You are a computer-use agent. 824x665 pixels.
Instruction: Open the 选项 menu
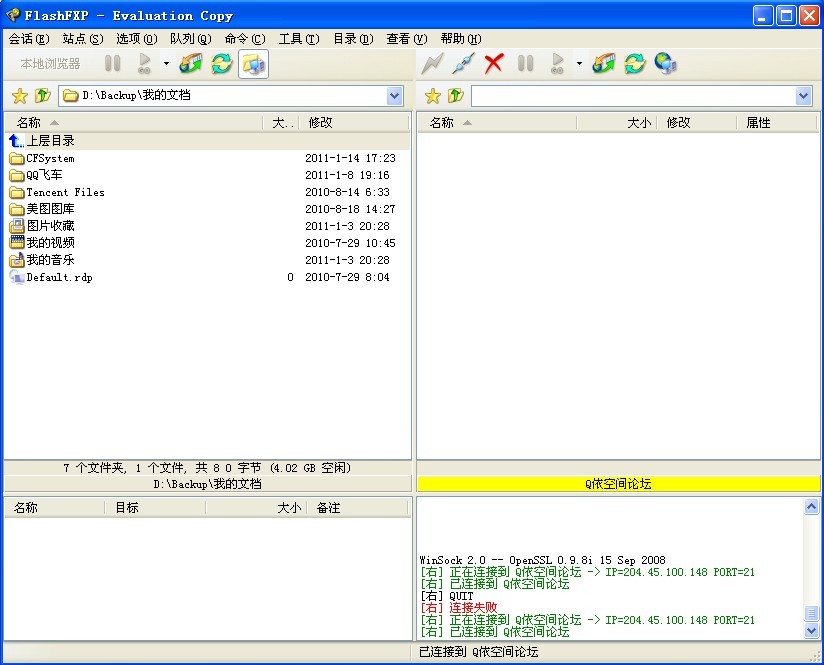(x=137, y=39)
